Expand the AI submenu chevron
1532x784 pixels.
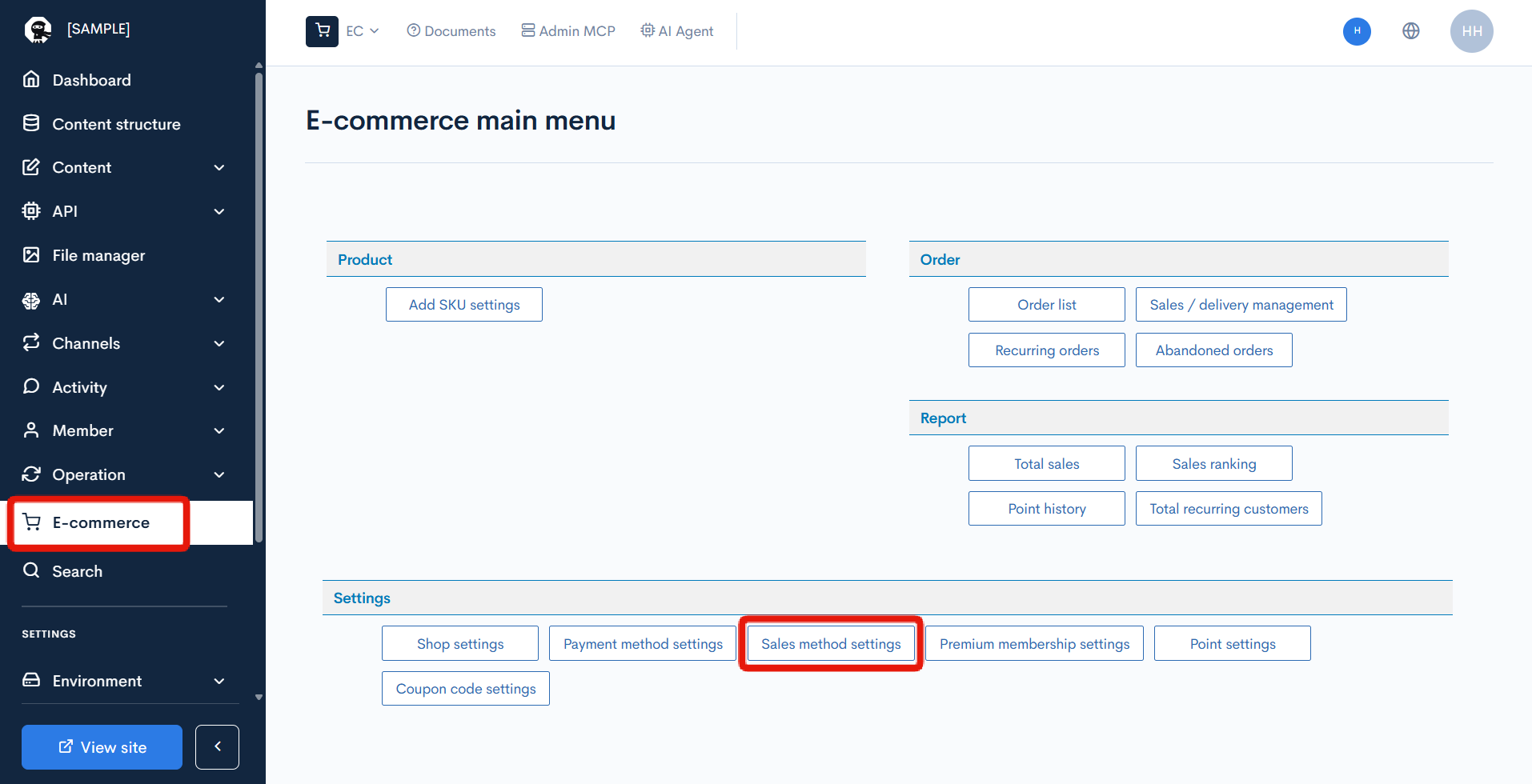pos(219,299)
